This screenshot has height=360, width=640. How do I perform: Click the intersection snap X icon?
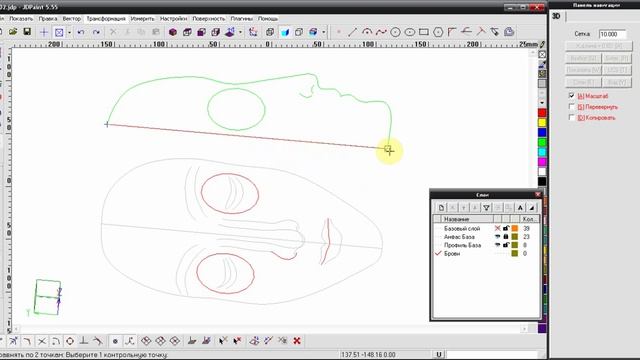[x=42, y=340]
